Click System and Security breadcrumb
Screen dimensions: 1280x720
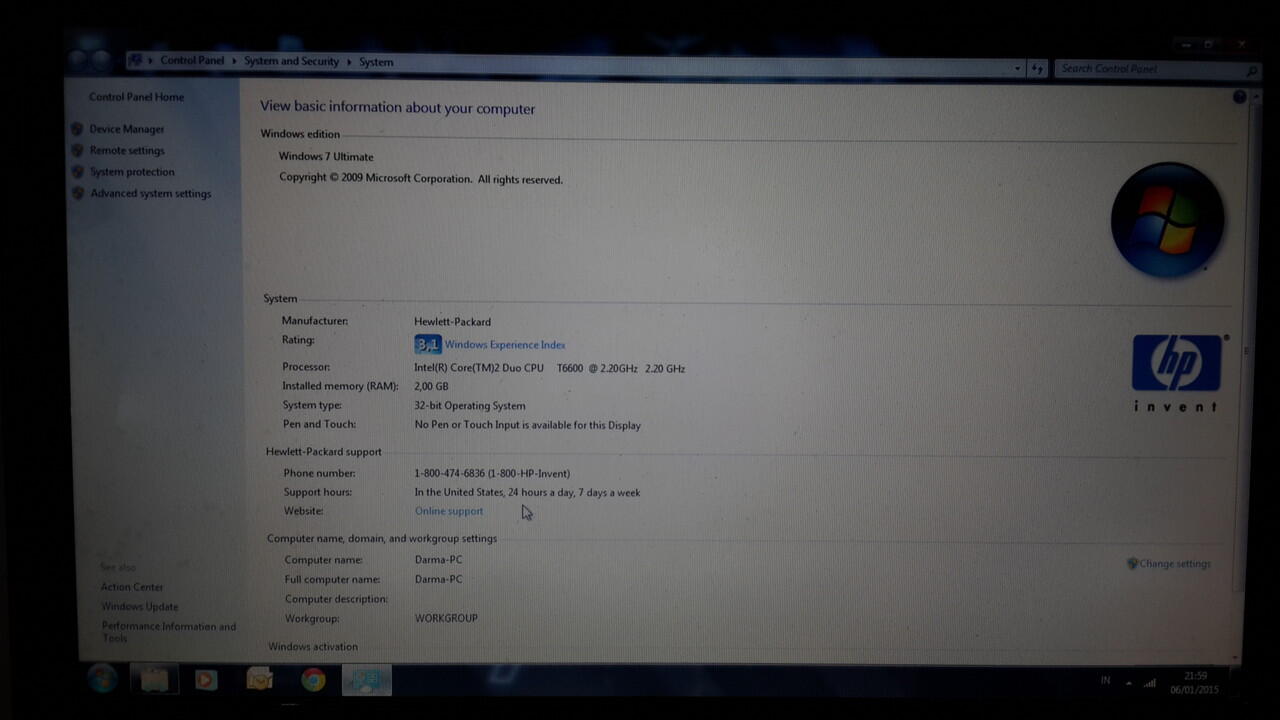click(x=291, y=62)
